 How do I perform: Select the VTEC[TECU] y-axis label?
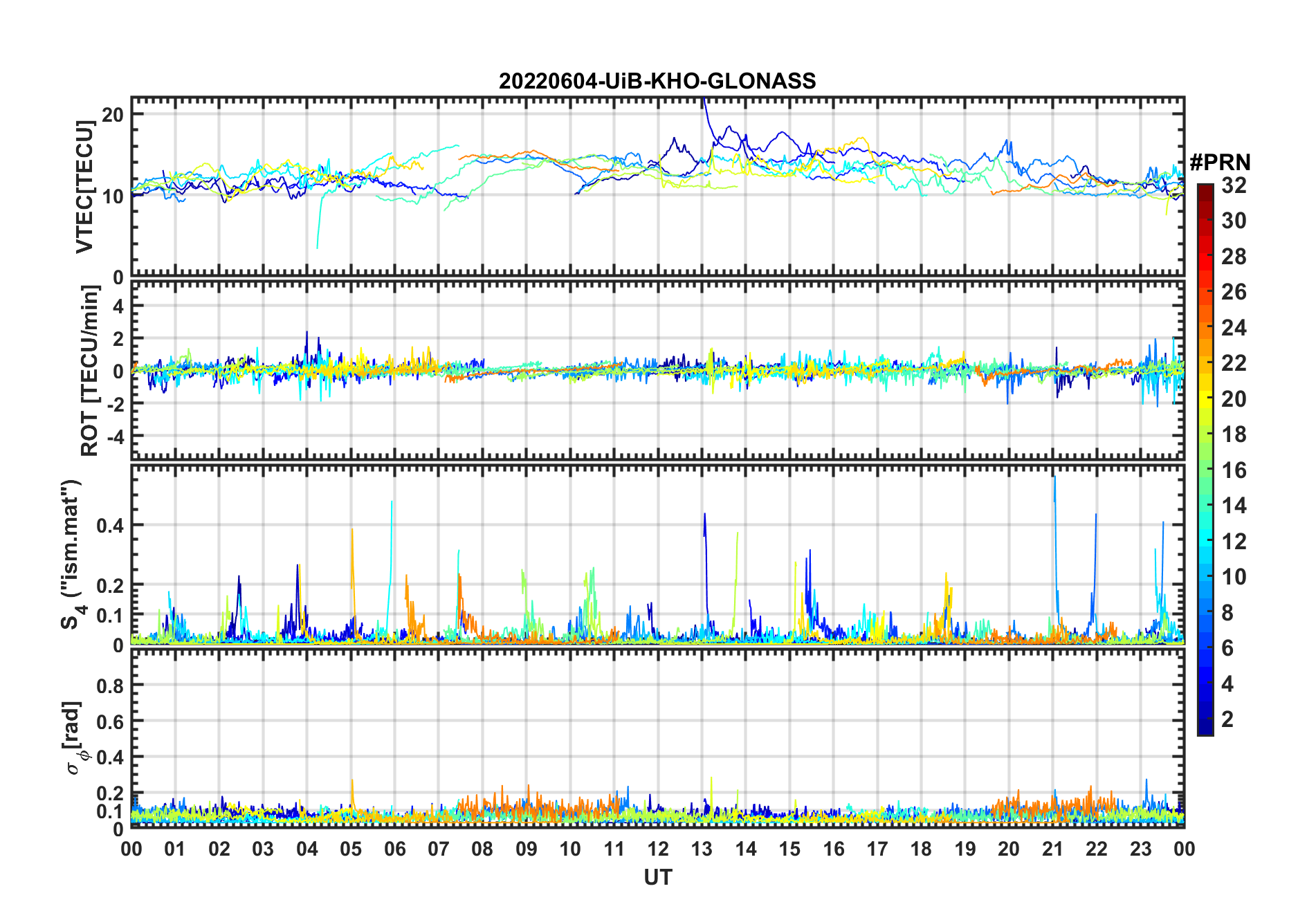point(84,187)
